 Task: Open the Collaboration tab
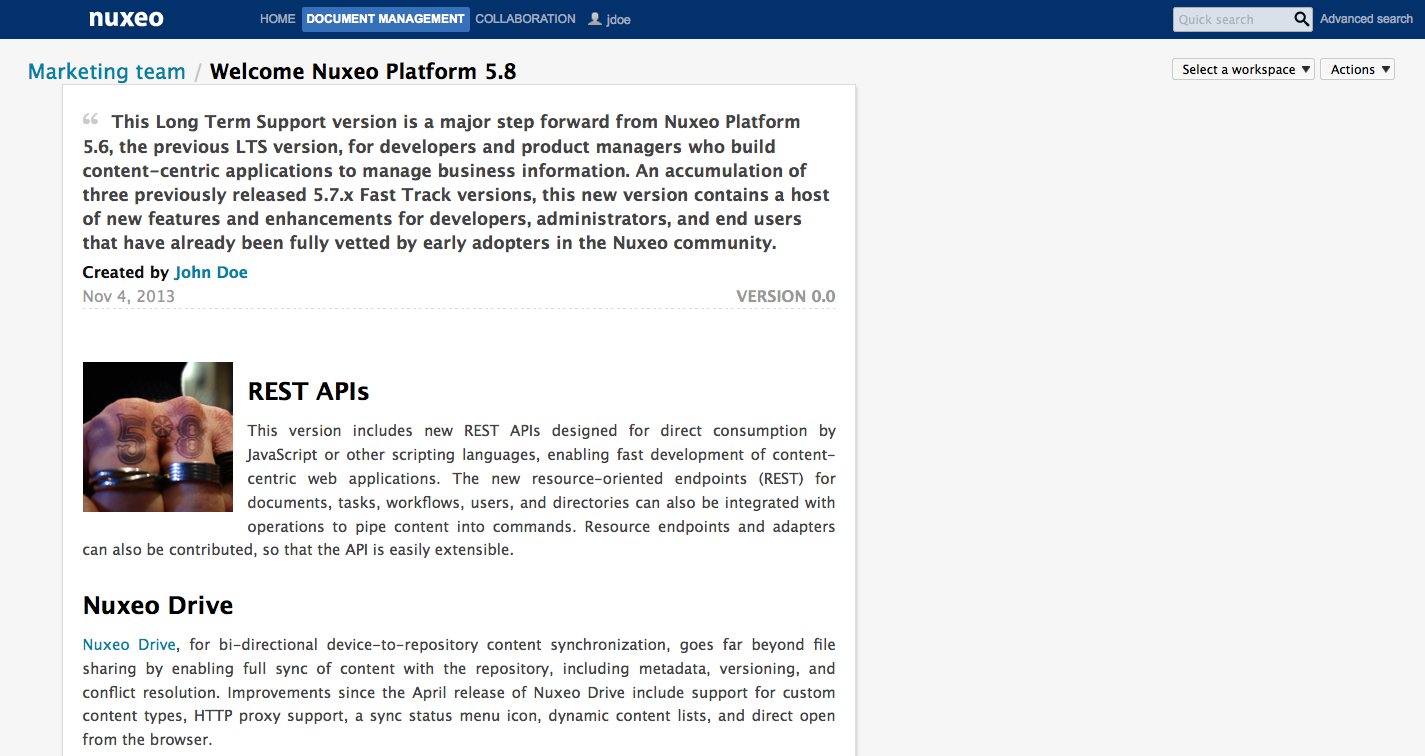click(x=525, y=19)
